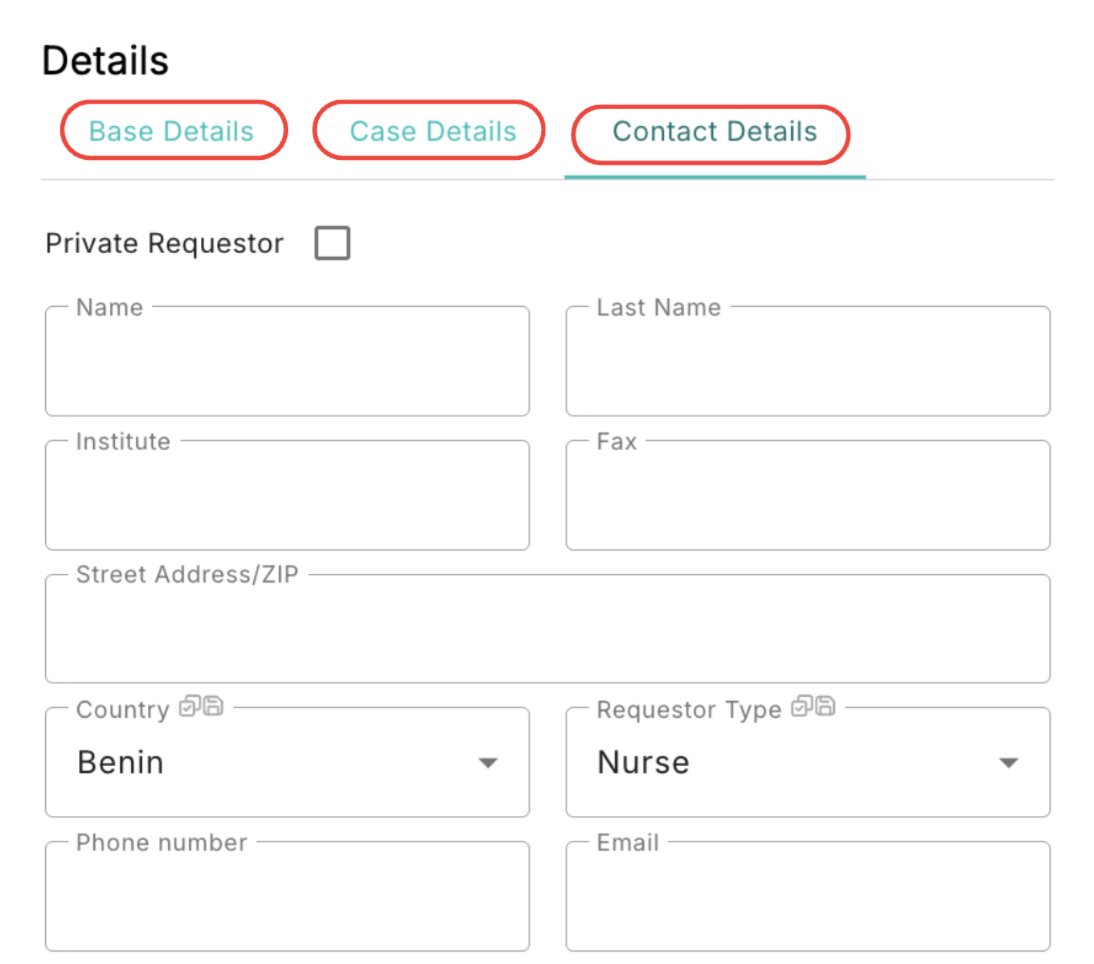Click the copy-check icon beside Country label
The width and height of the screenshot is (1094, 964).
189,708
